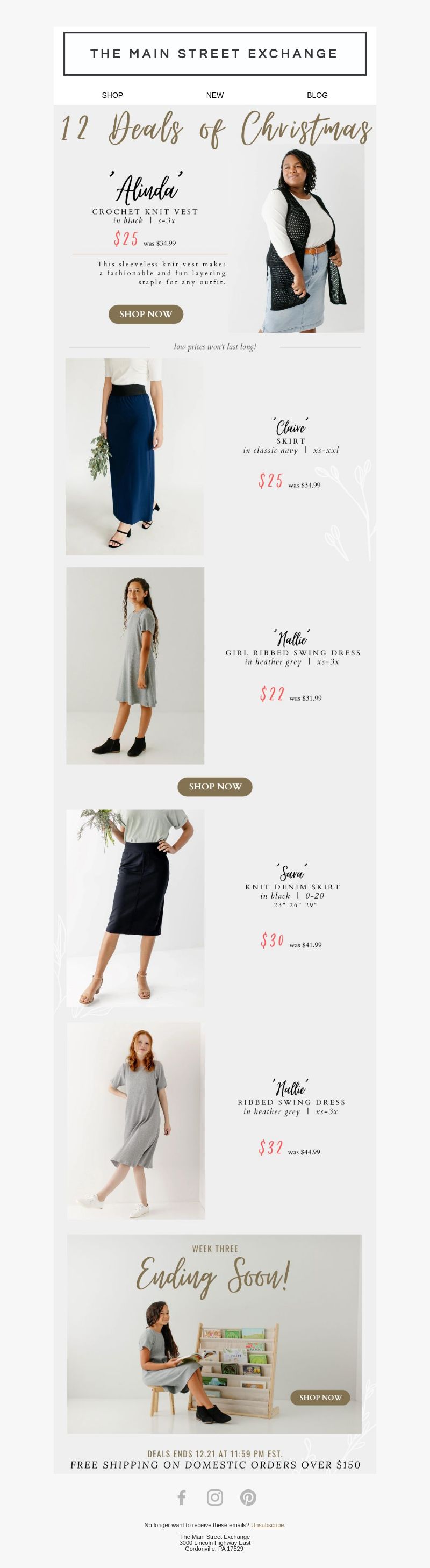Click The Main Street Exchange logo banner
Screen dimensions: 430x1568
click(214, 54)
